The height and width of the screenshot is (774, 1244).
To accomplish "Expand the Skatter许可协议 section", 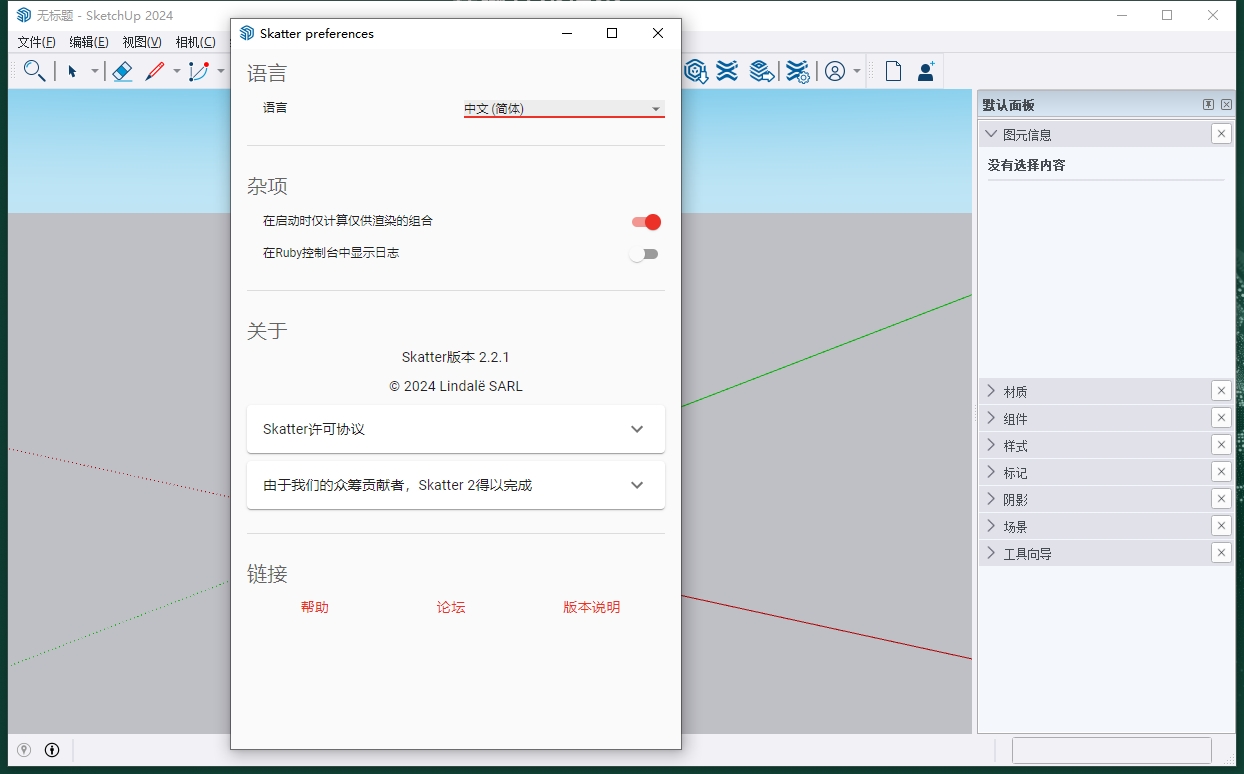I will click(455, 429).
